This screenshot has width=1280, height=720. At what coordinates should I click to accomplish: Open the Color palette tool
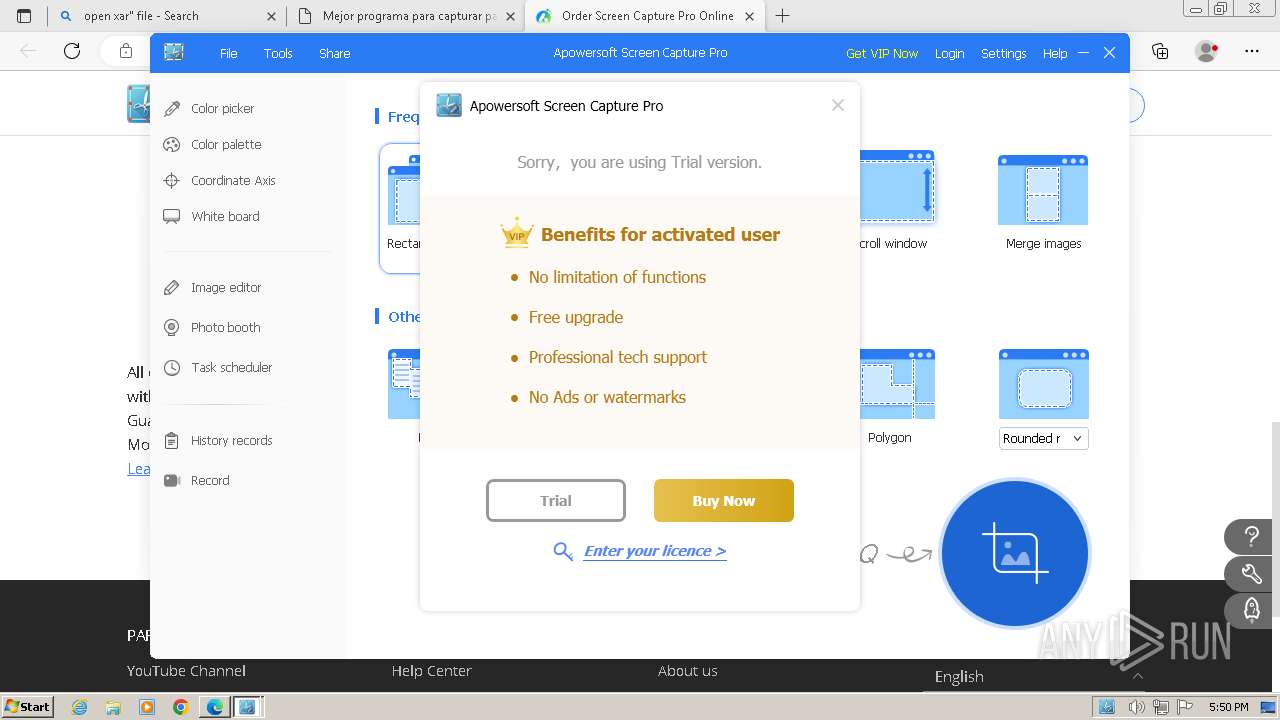point(212,144)
